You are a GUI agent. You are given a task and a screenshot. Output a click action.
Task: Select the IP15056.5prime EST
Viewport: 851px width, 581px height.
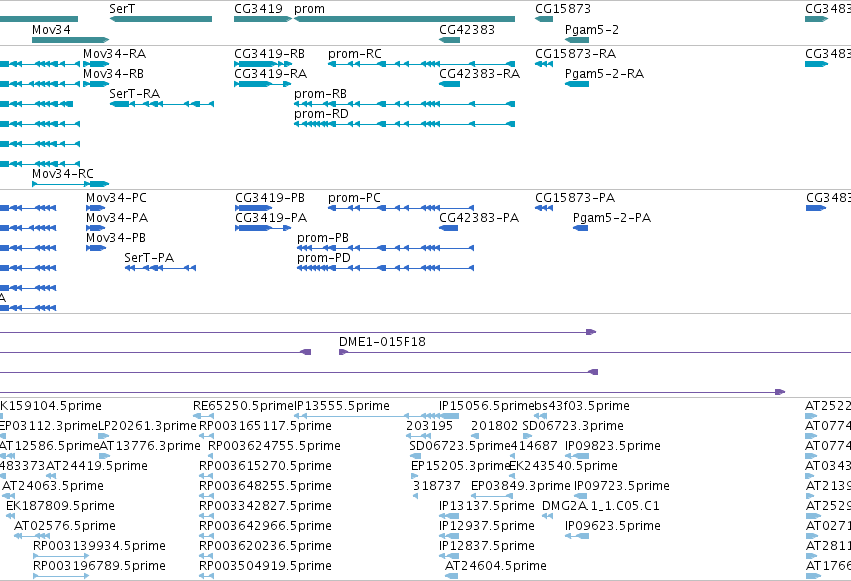point(449,416)
